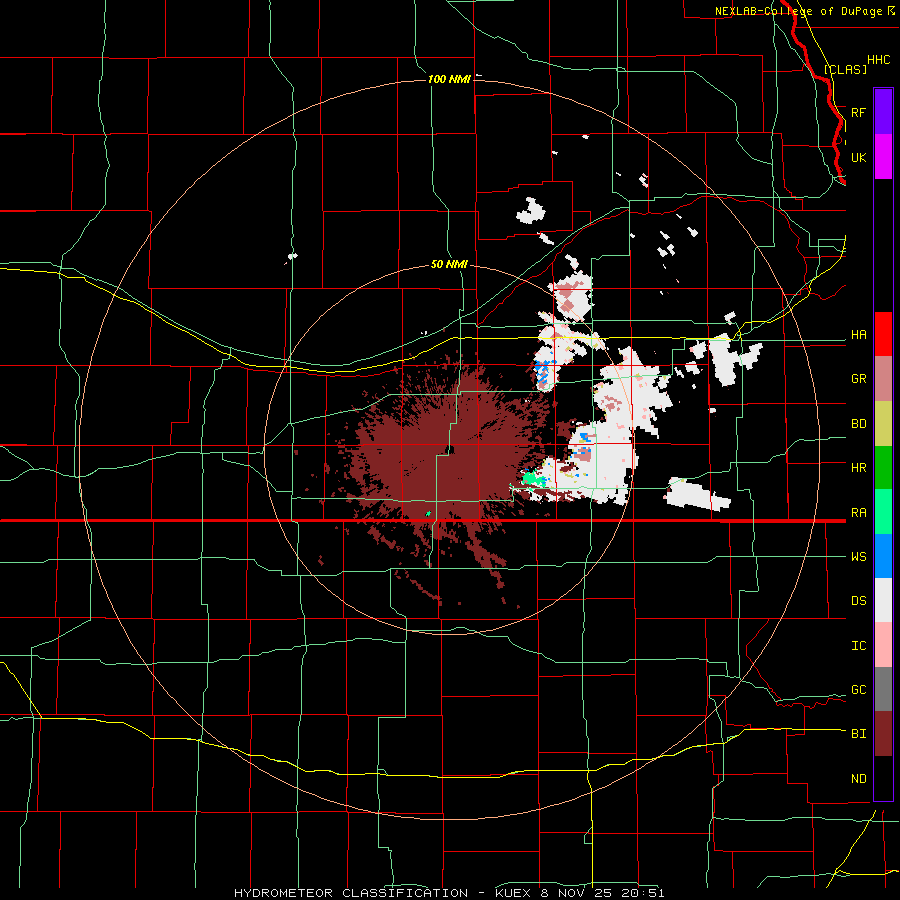The height and width of the screenshot is (900, 900).
Task: Click the DS legend label
Action: tap(858, 601)
